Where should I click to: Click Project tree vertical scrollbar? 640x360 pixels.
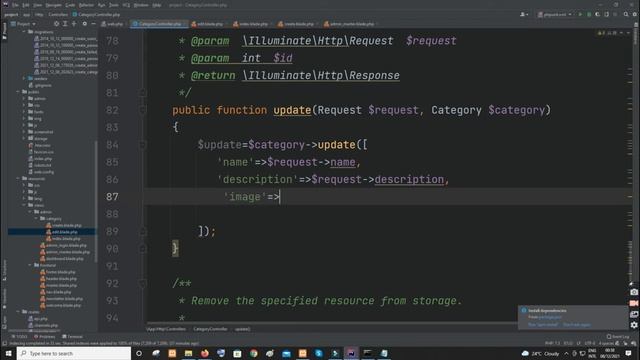click(96, 202)
